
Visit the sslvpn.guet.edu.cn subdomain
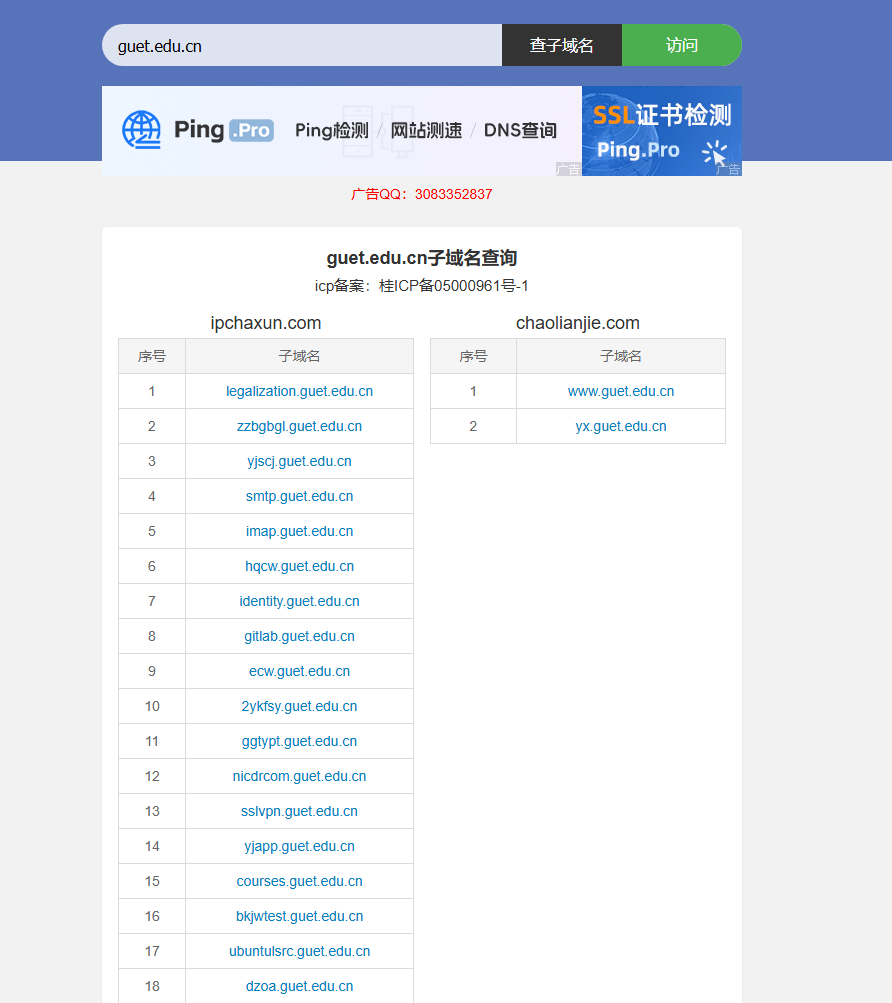[x=299, y=811]
